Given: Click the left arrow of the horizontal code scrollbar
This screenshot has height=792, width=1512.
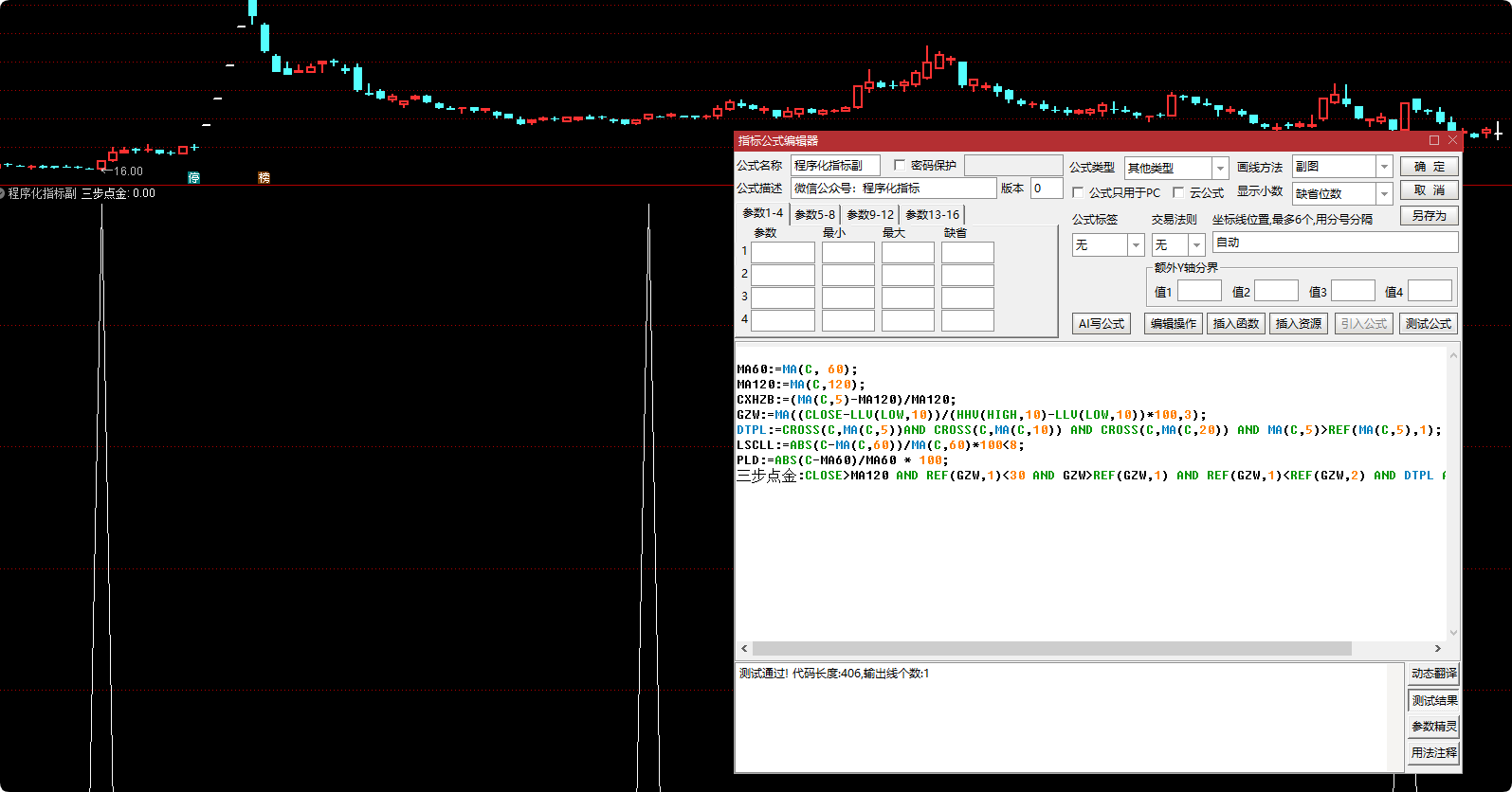Looking at the screenshot, I should coord(744,649).
